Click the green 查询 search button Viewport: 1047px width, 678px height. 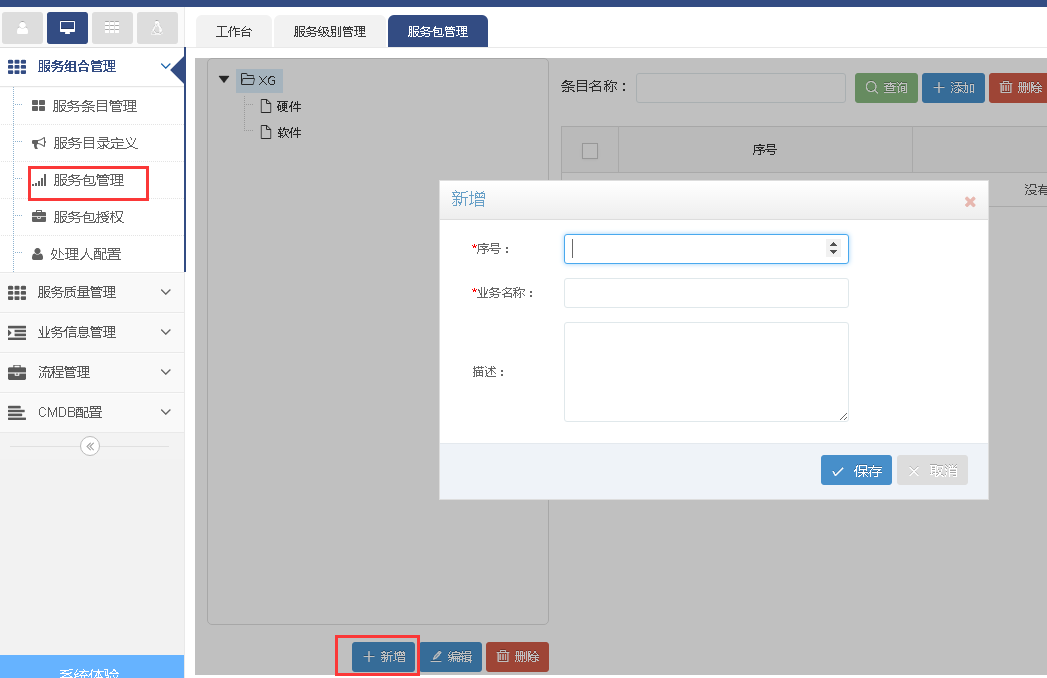886,87
